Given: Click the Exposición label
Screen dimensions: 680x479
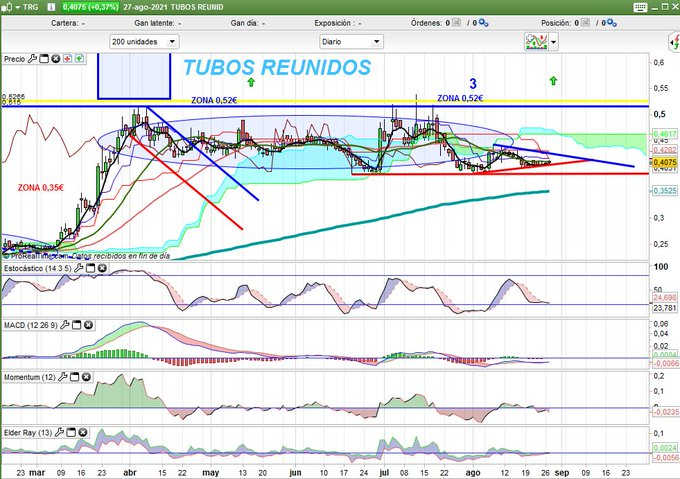Looking at the screenshot, I should (333, 23).
